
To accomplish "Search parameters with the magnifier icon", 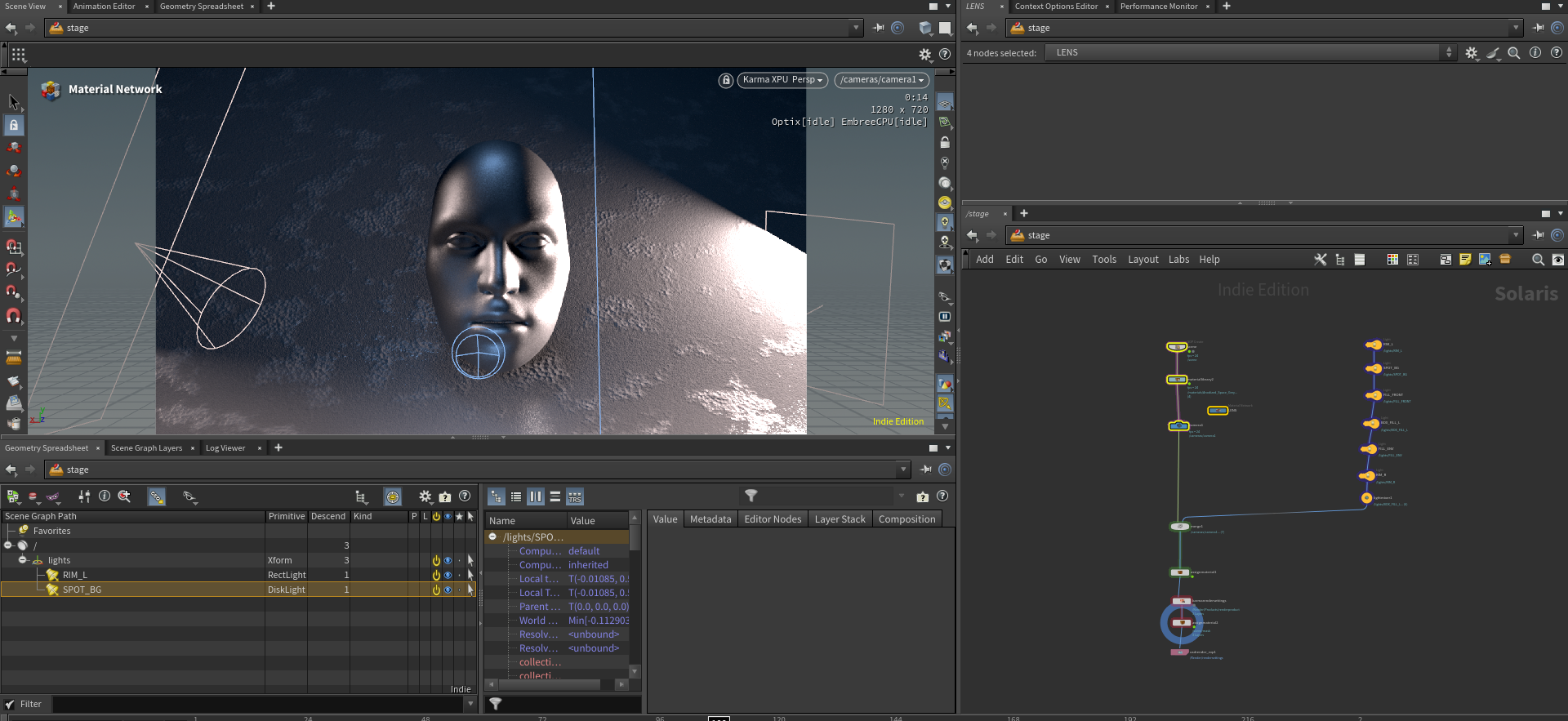I will point(1514,53).
